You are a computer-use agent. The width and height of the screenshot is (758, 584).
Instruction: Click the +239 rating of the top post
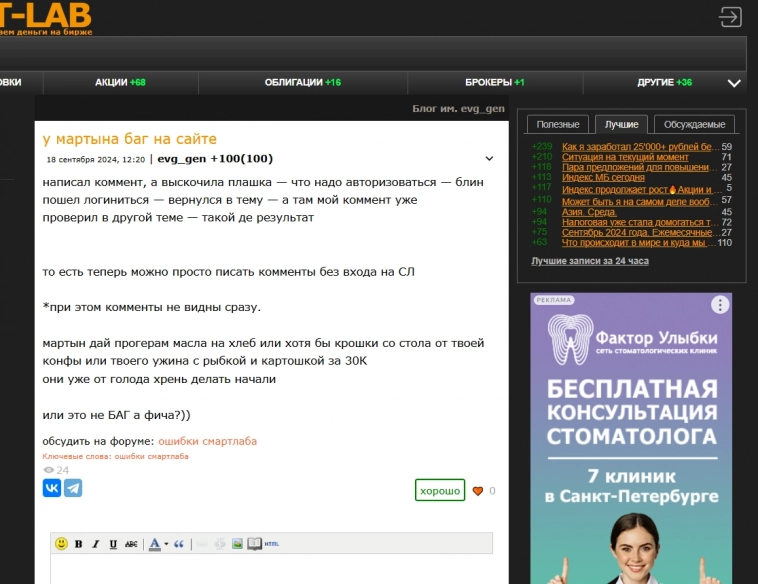click(541, 146)
